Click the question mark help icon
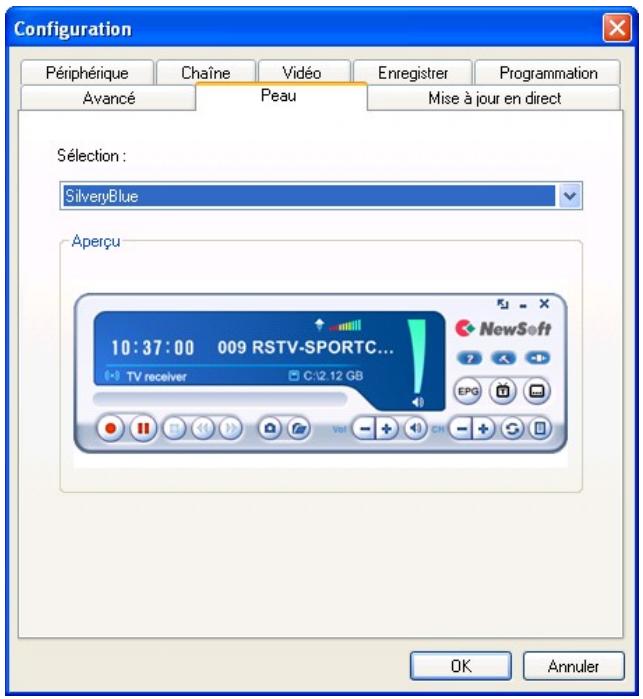Viewport: 643px width, 699px height. coord(470,358)
